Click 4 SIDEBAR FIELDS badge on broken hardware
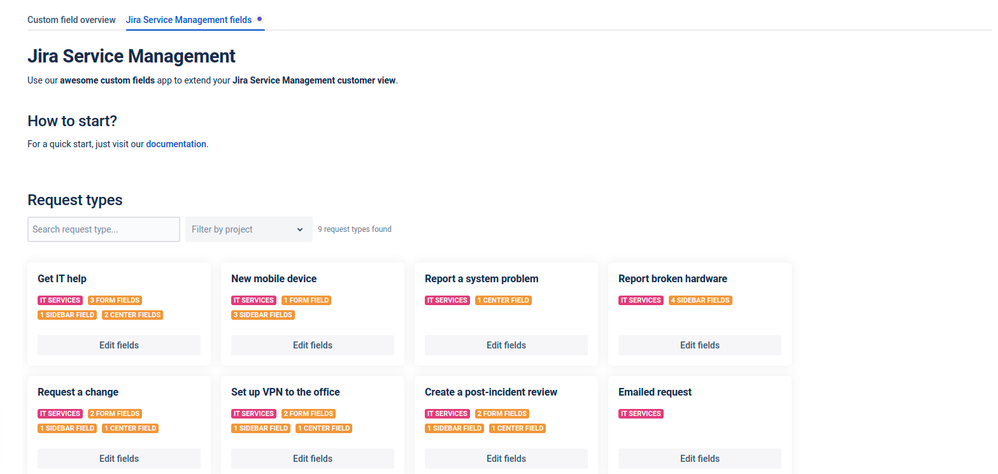The image size is (998, 474). tap(700, 300)
